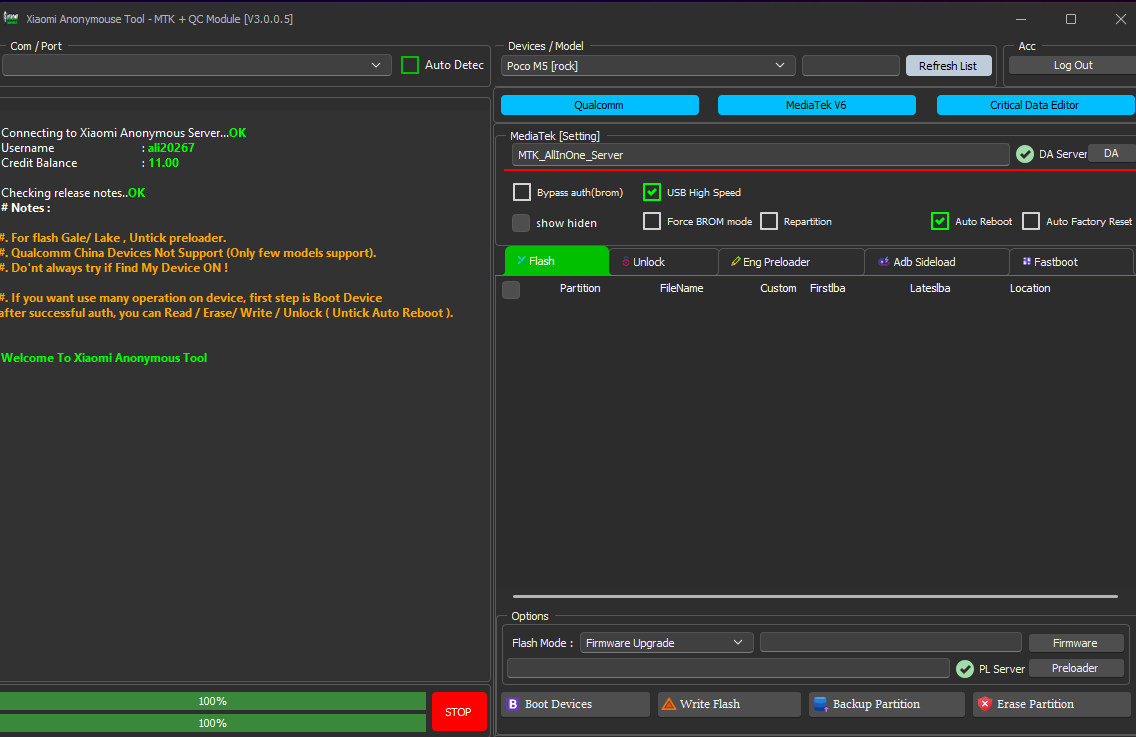Screen dimensions: 1136x737
Task: Maximize the Xiaomi Anonymous Tool window
Action: (x=1071, y=19)
